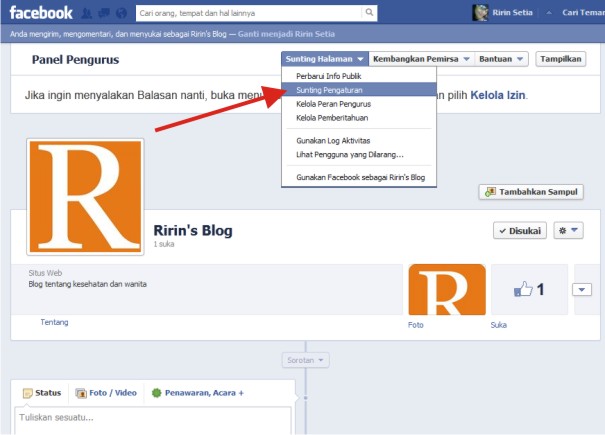605x435 pixels.
Task: Open the Kelola Izin link
Action: (498, 95)
